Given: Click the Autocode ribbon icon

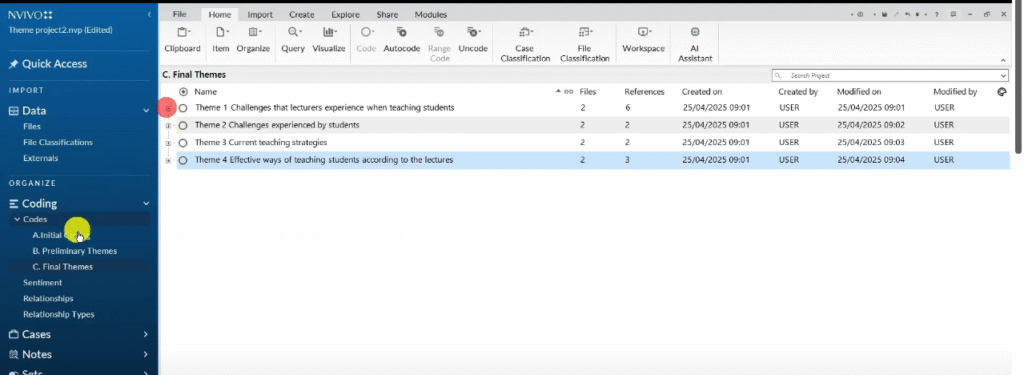Looking at the screenshot, I should tap(402, 32).
